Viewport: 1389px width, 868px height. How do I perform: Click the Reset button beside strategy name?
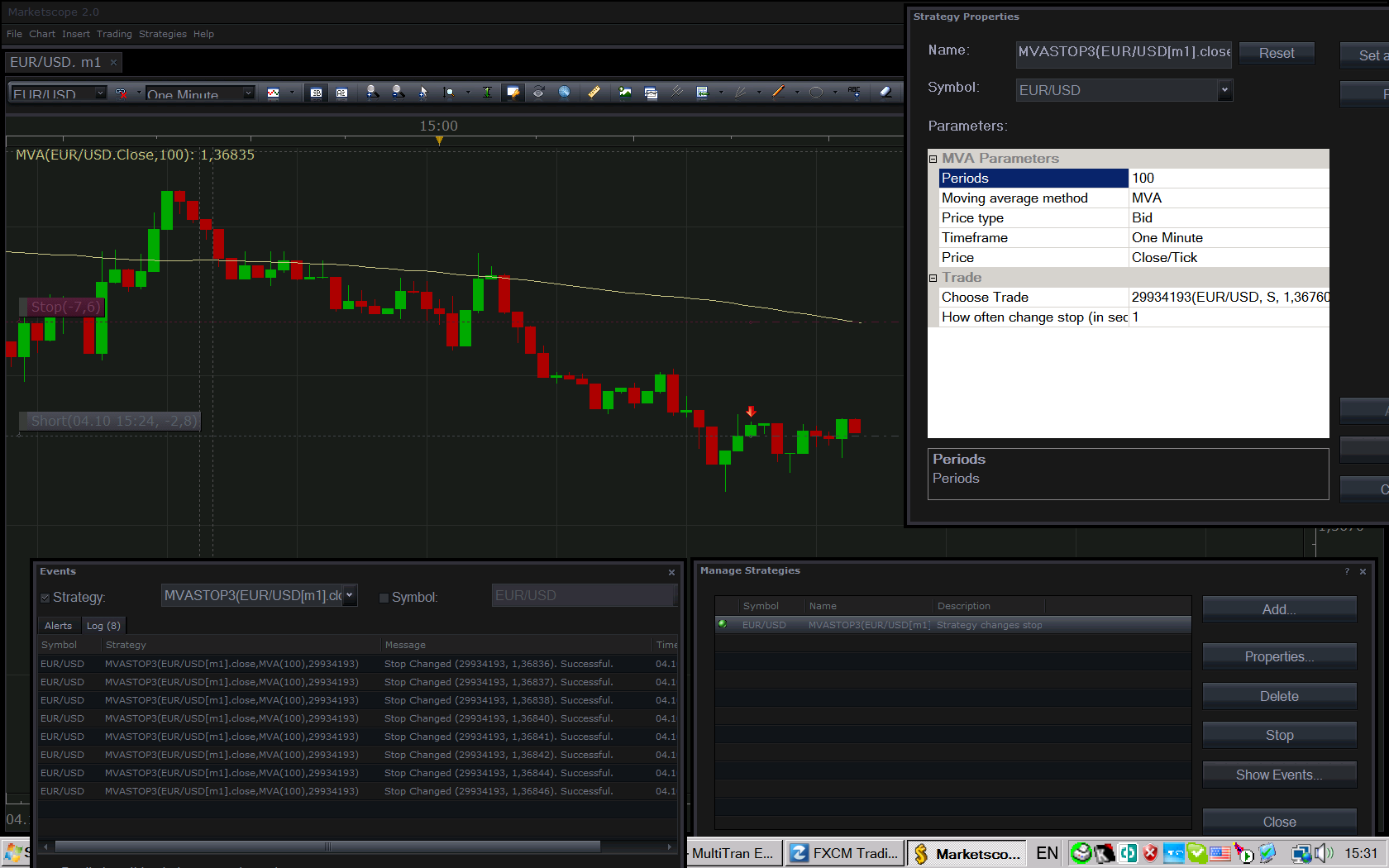pyautogui.click(x=1277, y=53)
